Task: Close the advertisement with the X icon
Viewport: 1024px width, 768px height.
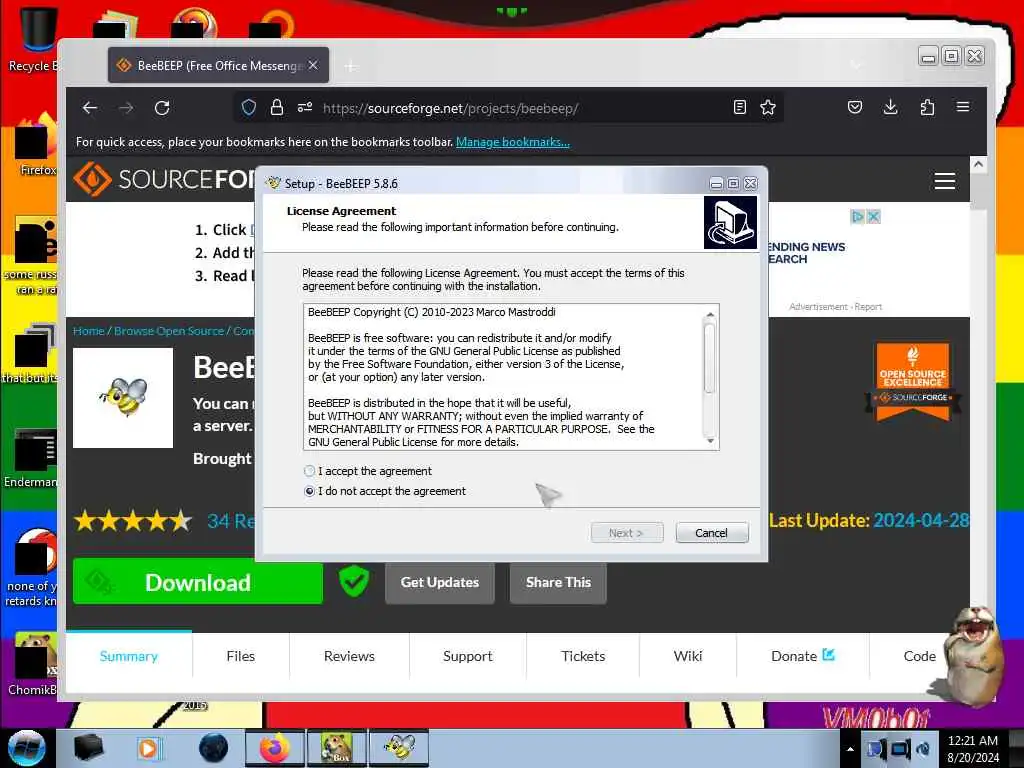Action: point(874,216)
